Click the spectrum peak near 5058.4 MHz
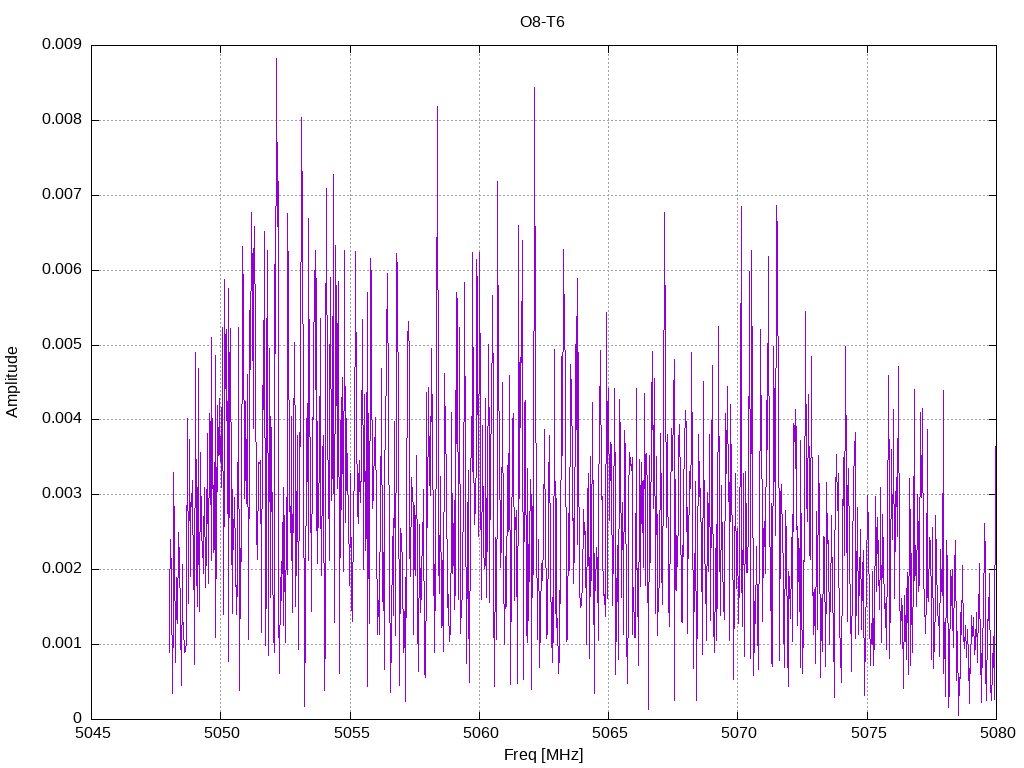 (x=438, y=108)
